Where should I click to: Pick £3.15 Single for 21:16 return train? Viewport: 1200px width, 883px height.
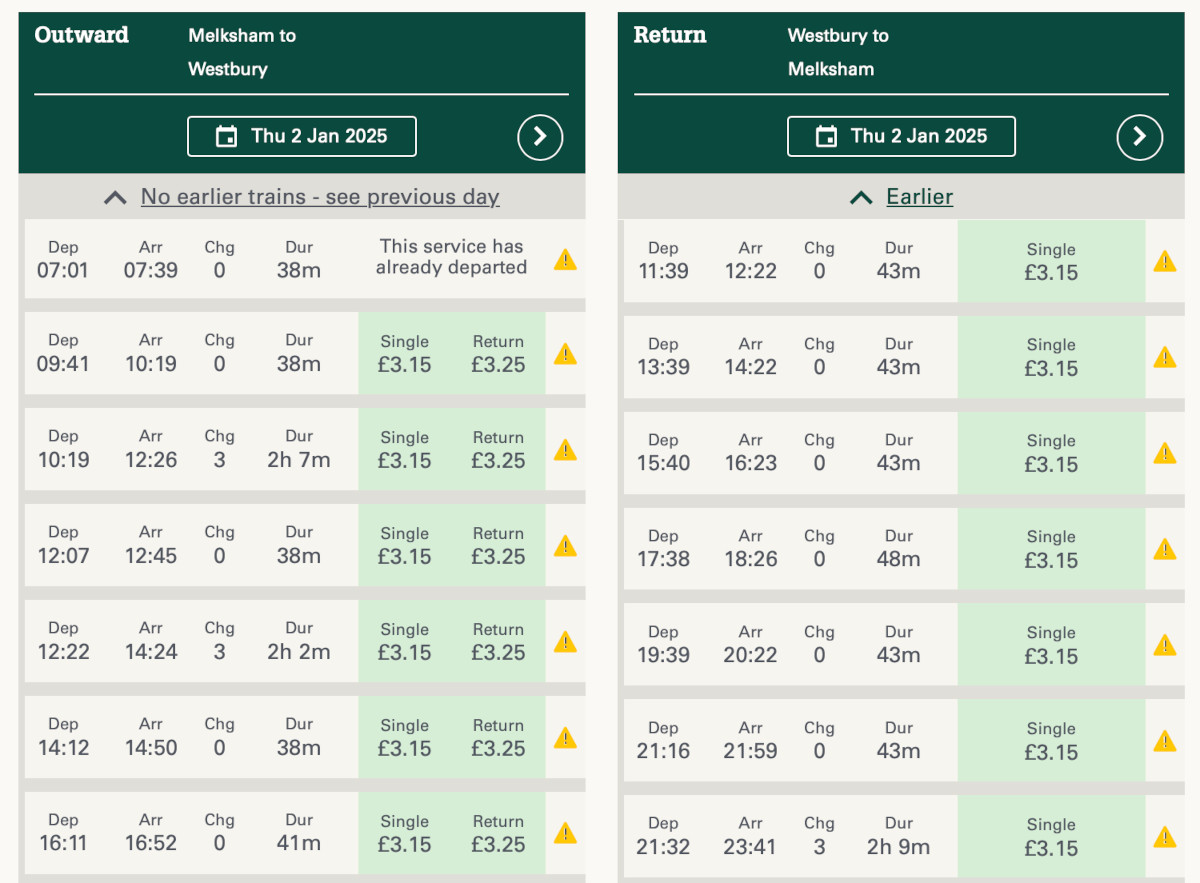point(1051,742)
